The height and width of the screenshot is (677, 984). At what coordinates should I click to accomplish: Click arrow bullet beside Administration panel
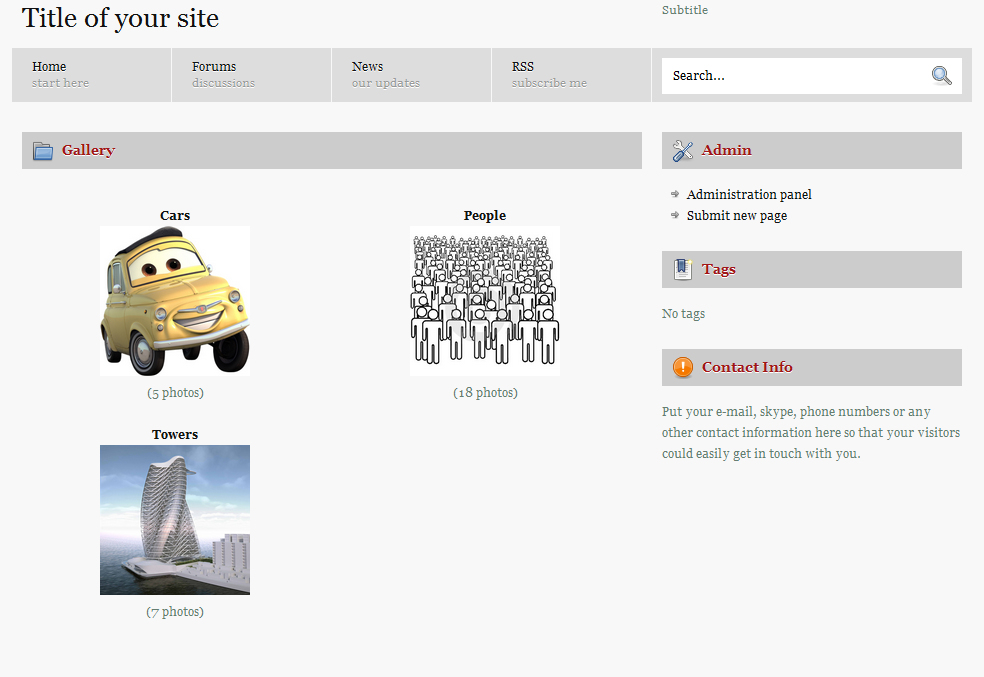pos(675,194)
